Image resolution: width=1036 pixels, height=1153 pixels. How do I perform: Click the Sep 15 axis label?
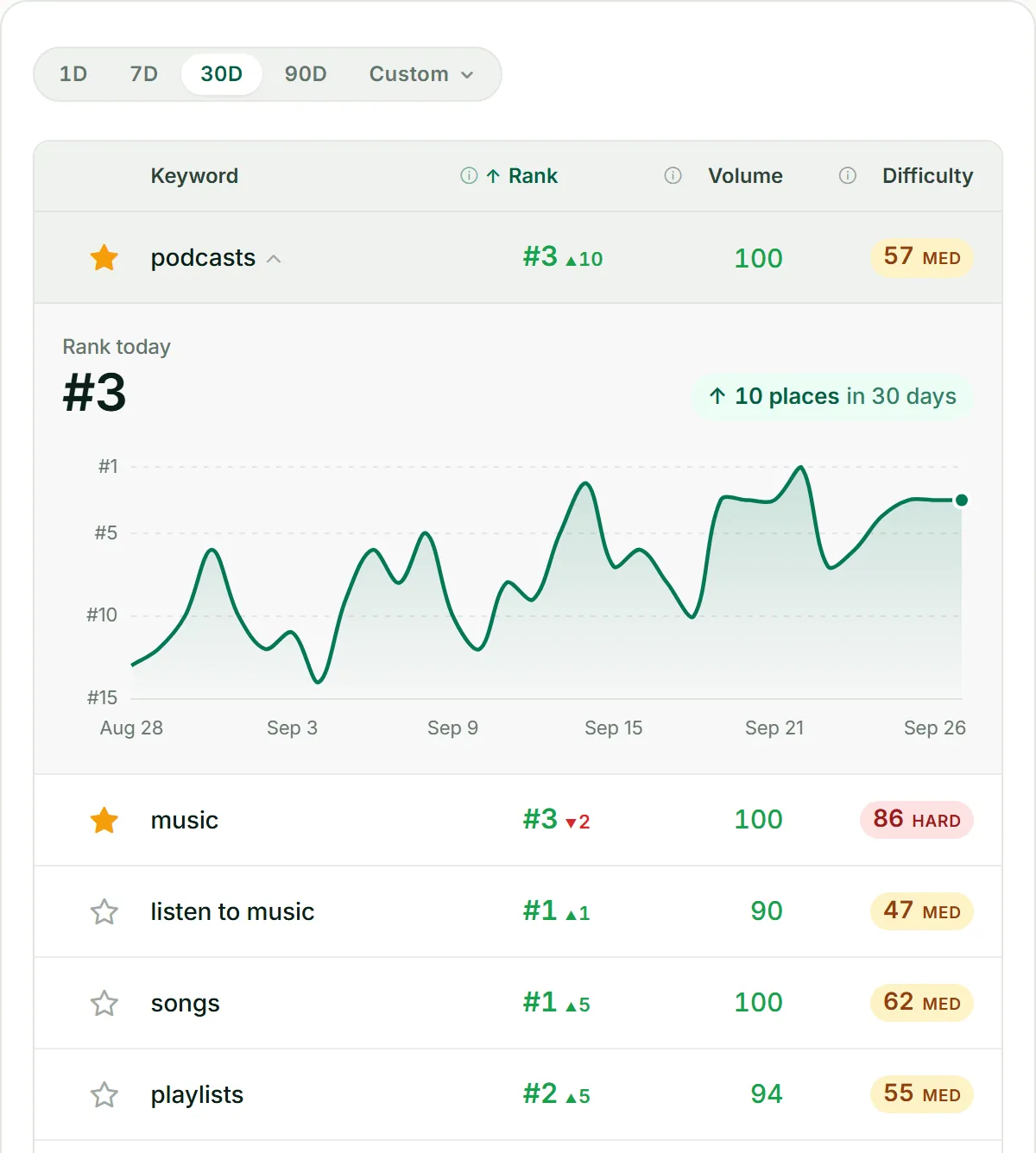coord(614,728)
